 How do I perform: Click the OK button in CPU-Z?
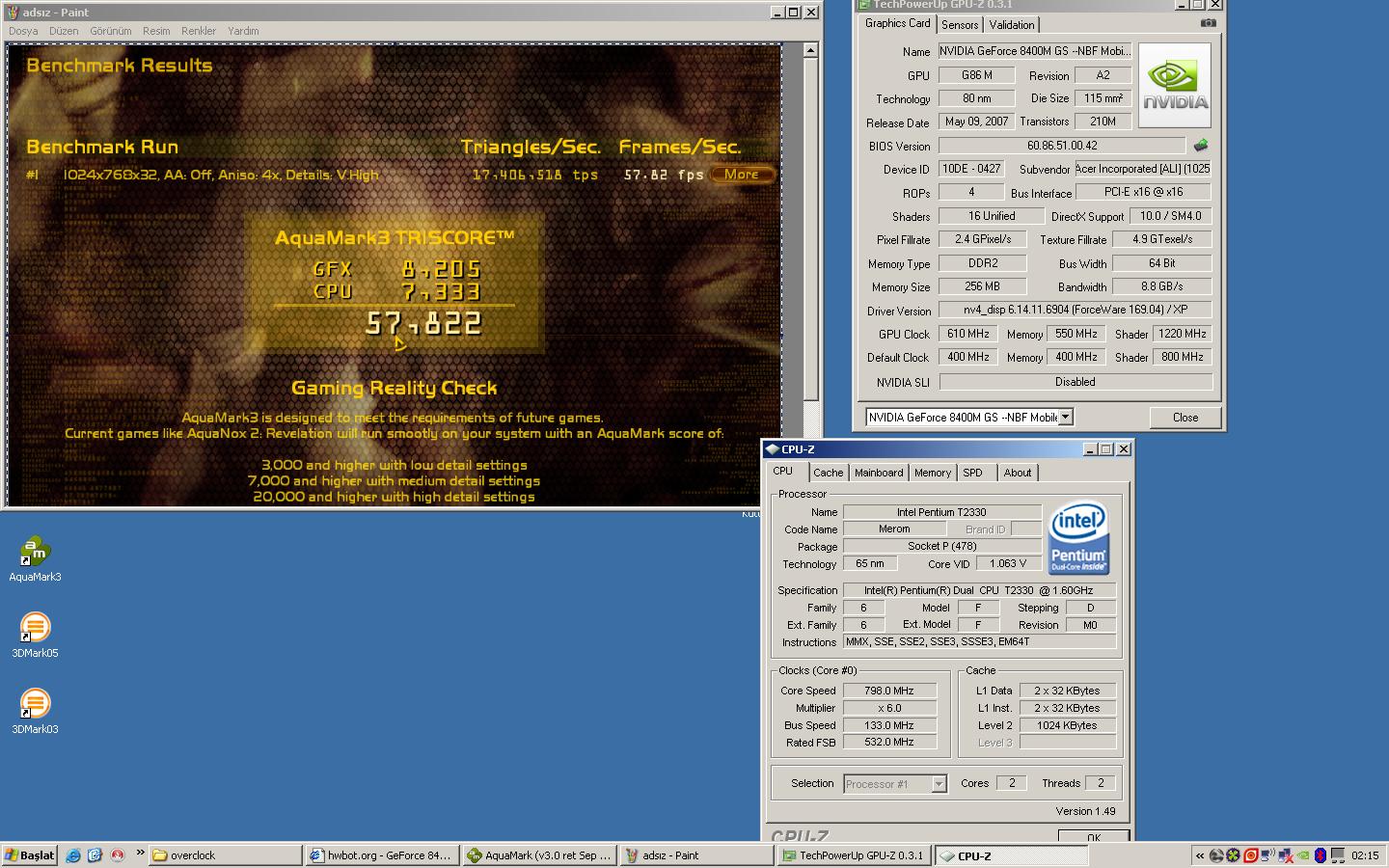1093,836
